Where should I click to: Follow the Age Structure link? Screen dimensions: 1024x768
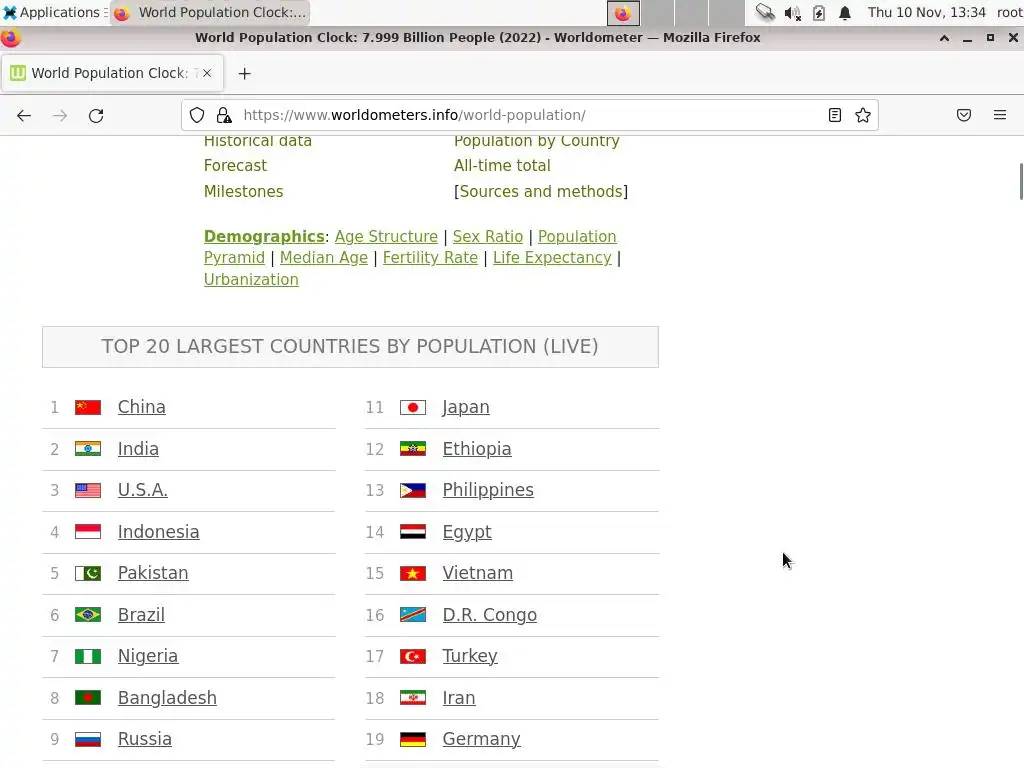[x=387, y=236]
